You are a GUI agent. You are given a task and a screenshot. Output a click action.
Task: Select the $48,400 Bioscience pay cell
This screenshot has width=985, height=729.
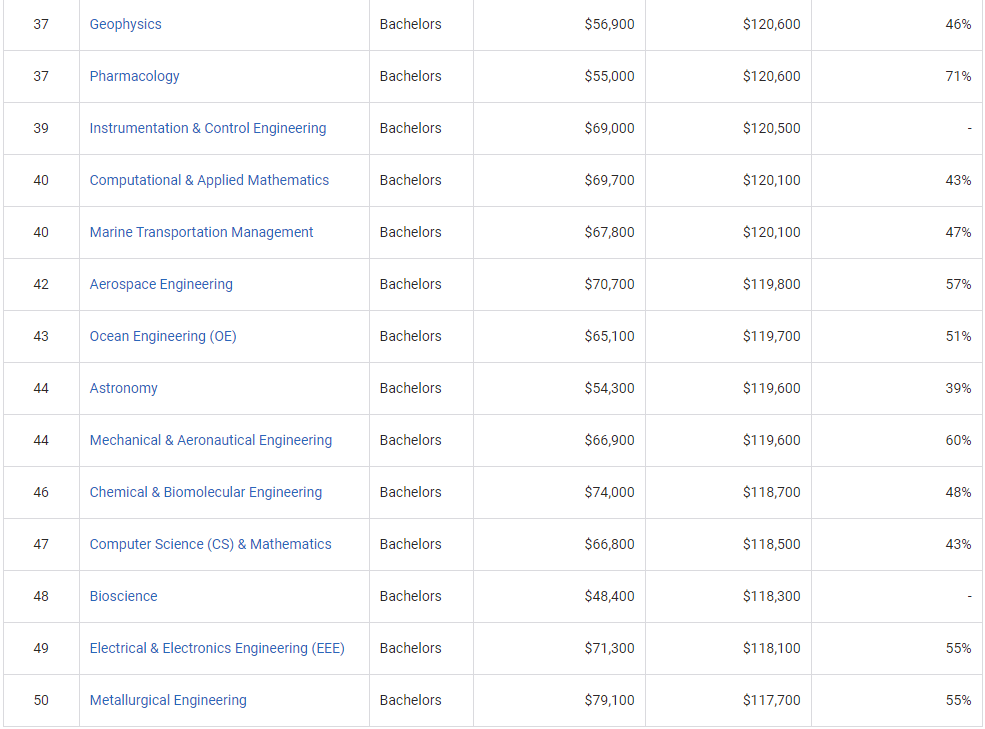[559, 596]
